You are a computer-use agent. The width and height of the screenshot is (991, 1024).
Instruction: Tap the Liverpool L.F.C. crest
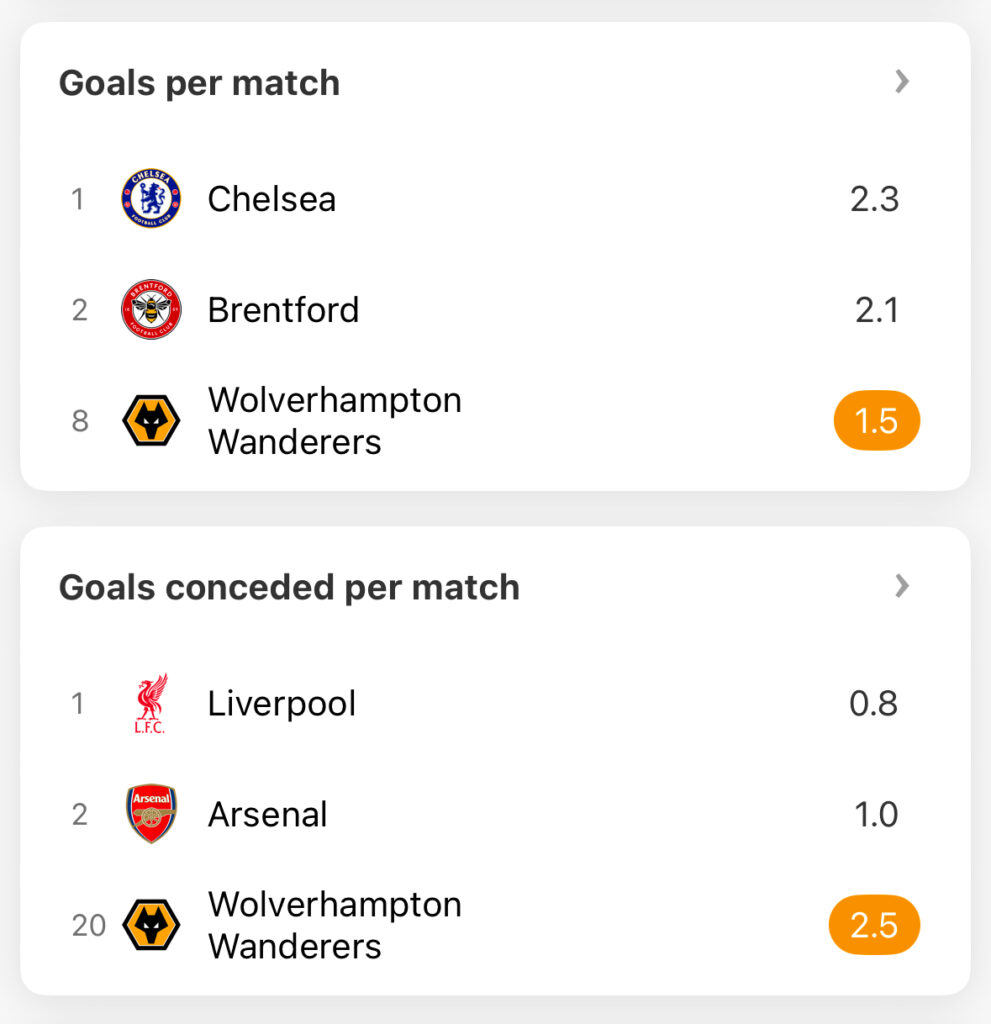pos(151,703)
